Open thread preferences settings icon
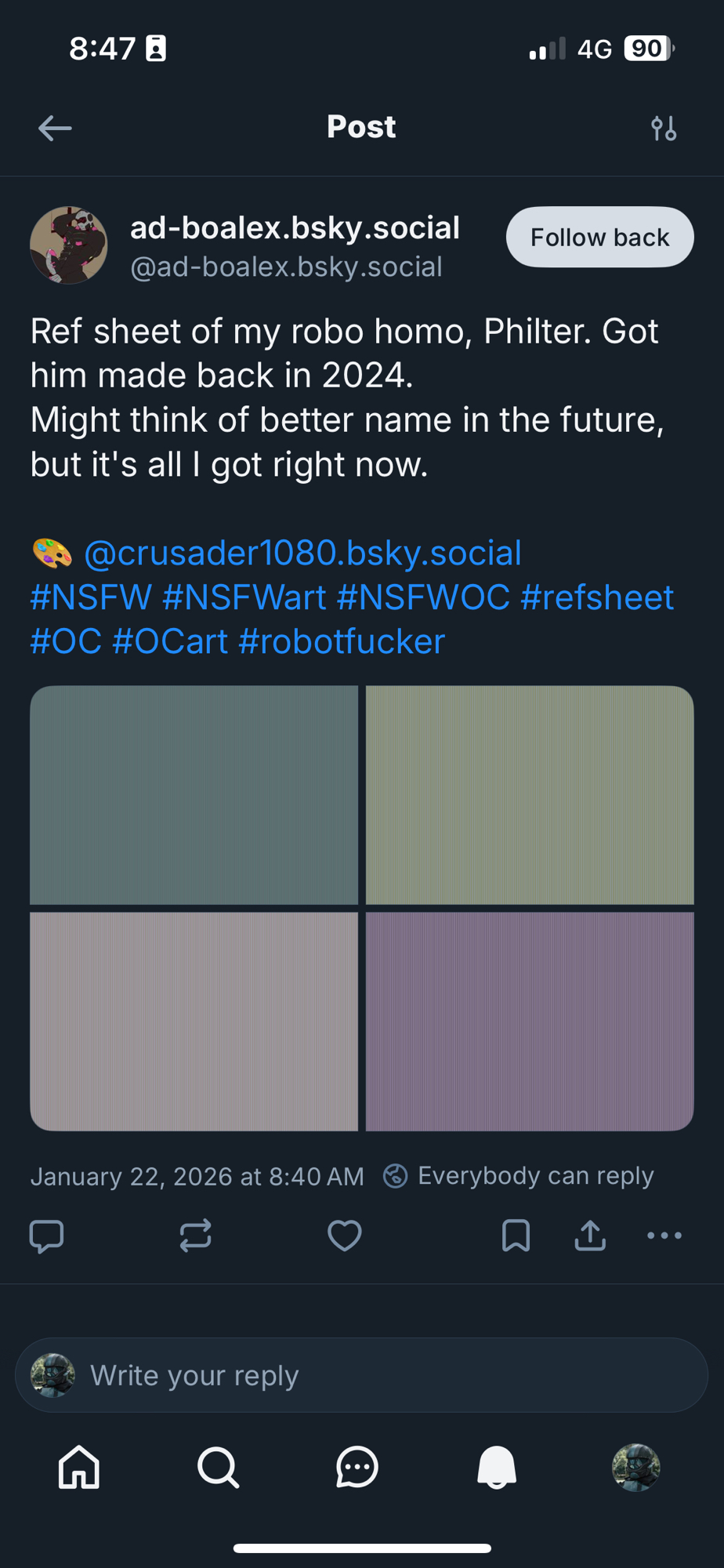Viewport: 724px width, 1568px height. pyautogui.click(x=664, y=128)
